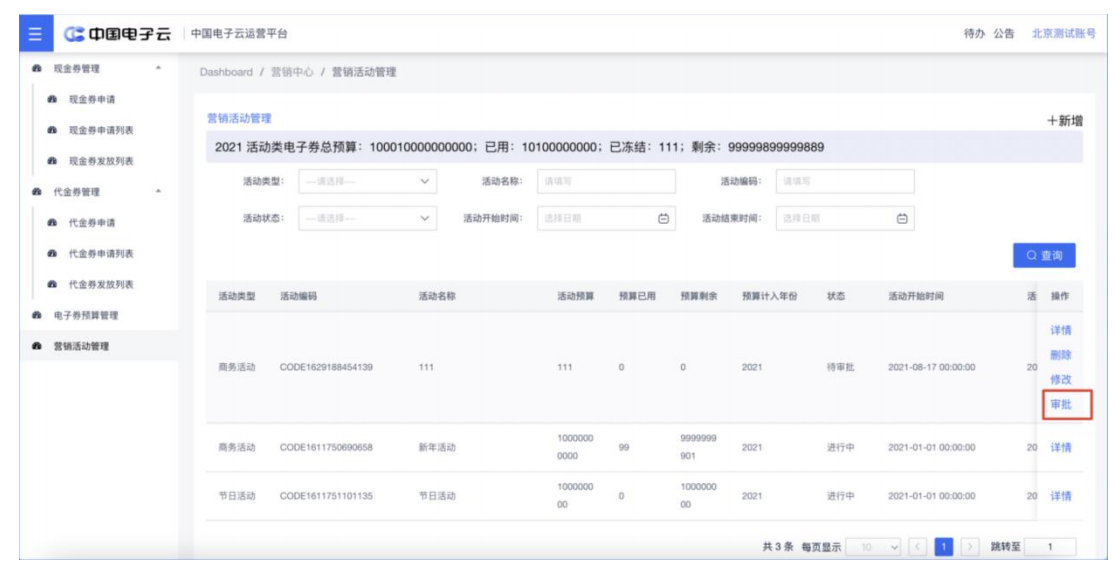Image resolution: width=1118 pixels, height=579 pixels.
Task: Click the 活动预算 column header
Action: tap(575, 296)
